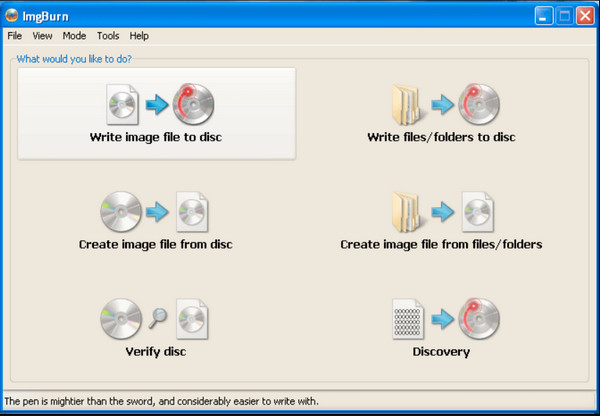Open the Help menu
Screen dimensions: 600x416
(x=139, y=36)
